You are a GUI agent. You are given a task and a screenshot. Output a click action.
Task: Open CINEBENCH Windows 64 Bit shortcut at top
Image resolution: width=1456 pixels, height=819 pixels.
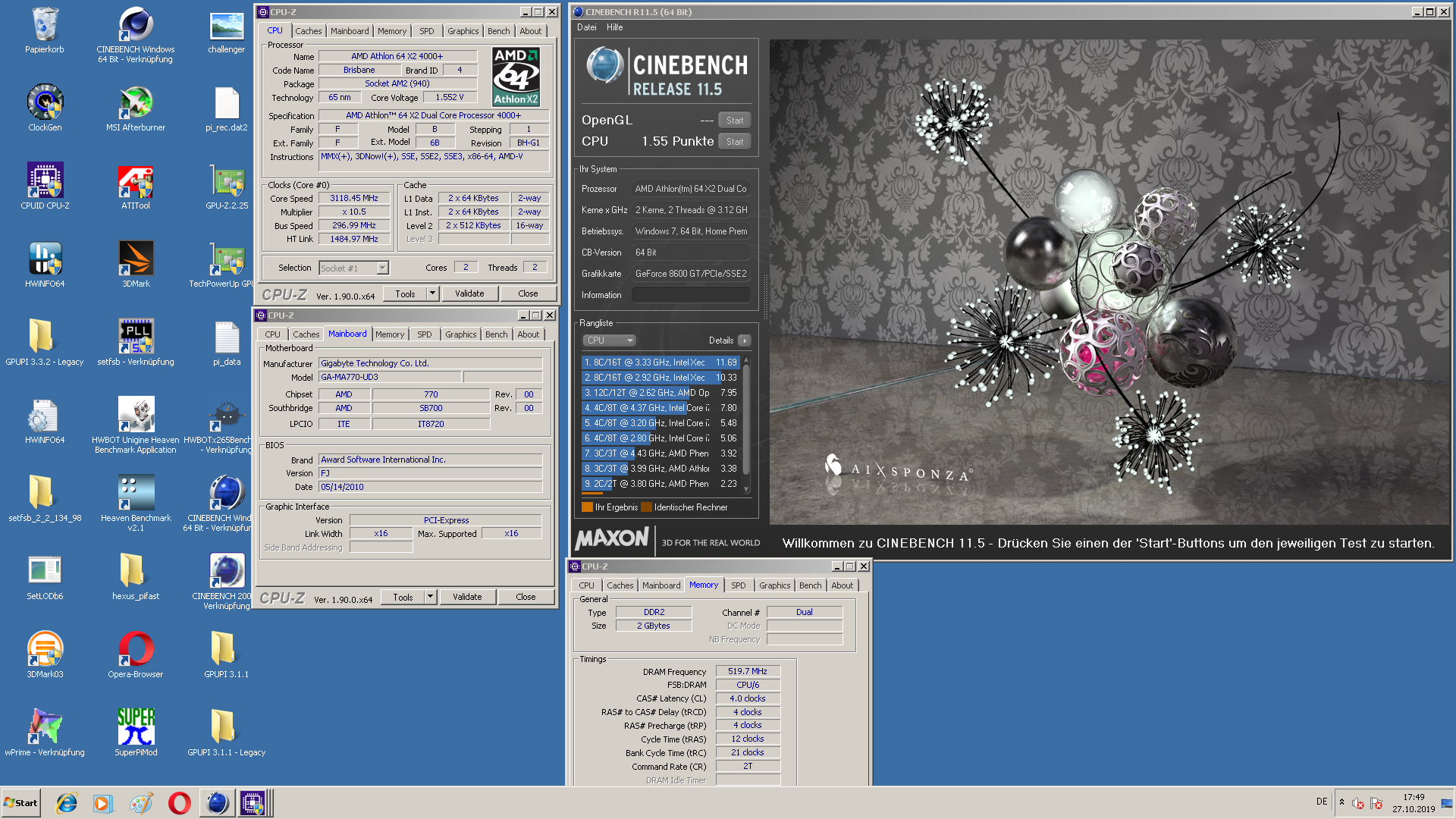[136, 34]
